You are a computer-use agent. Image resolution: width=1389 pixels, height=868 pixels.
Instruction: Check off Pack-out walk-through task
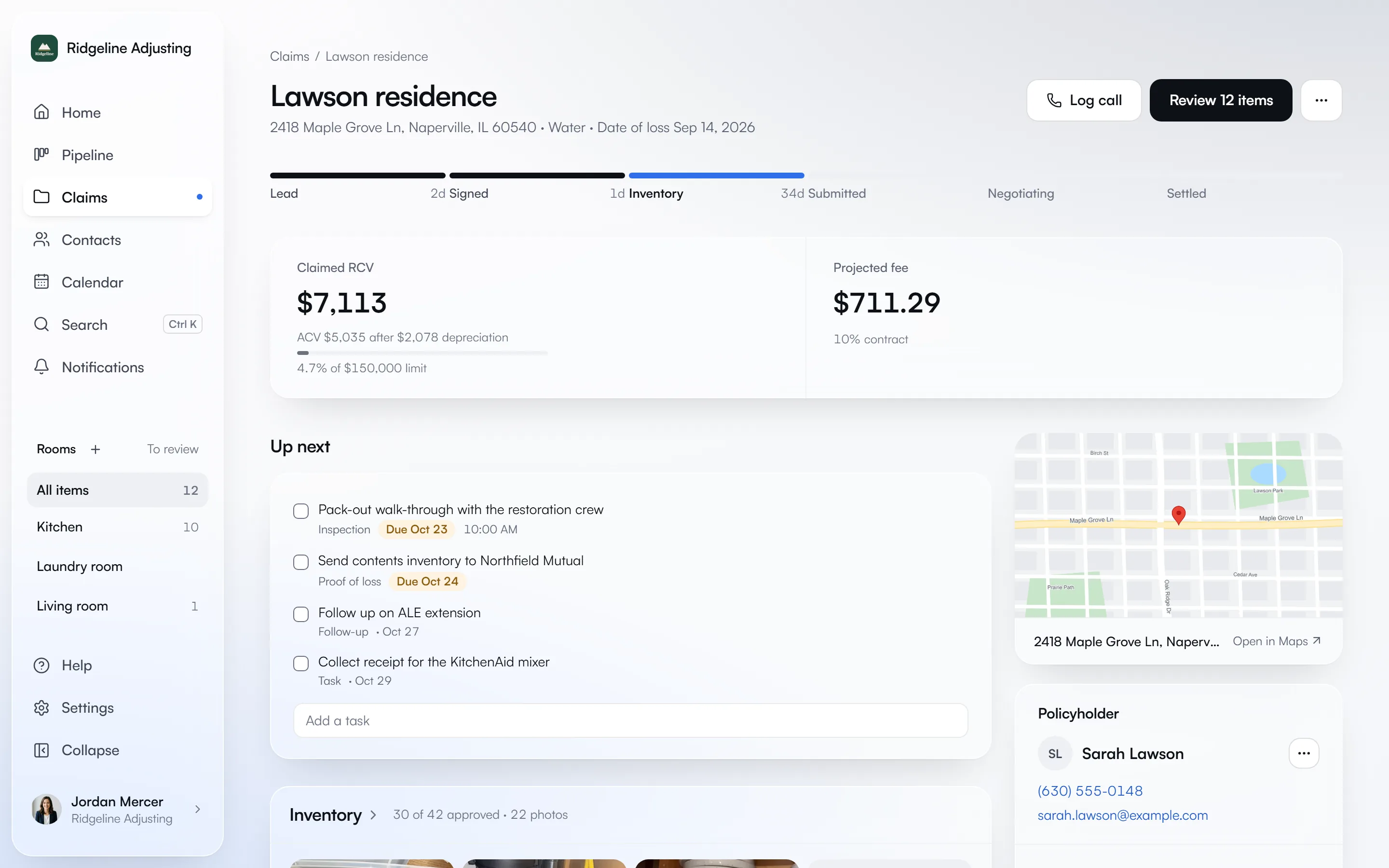[301, 511]
